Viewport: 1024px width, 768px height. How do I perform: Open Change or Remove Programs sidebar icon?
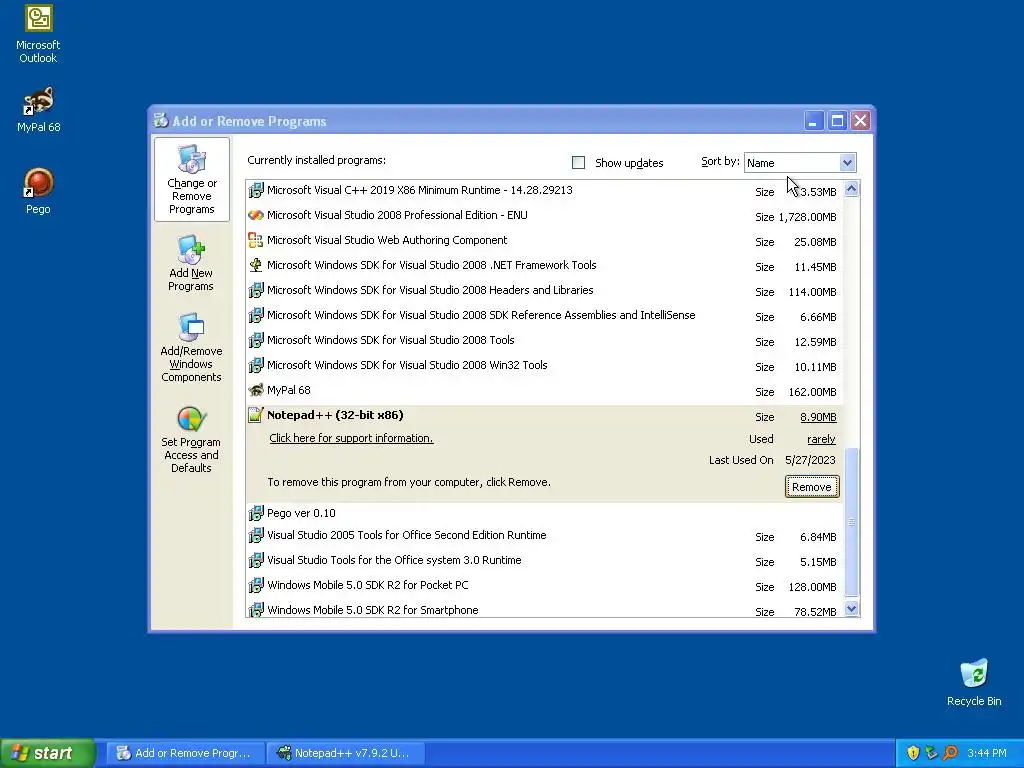191,179
